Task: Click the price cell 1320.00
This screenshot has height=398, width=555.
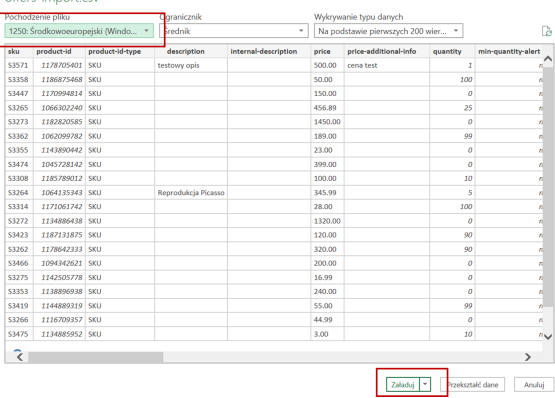Action: coord(327,221)
